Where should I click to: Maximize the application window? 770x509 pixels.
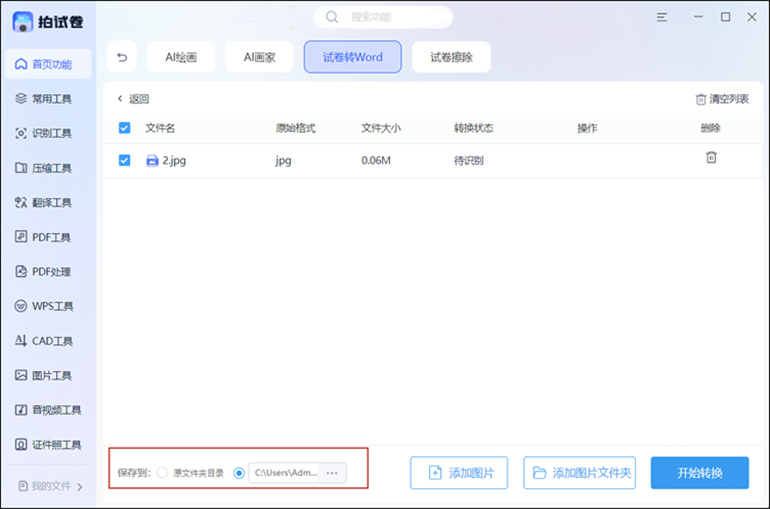click(725, 17)
